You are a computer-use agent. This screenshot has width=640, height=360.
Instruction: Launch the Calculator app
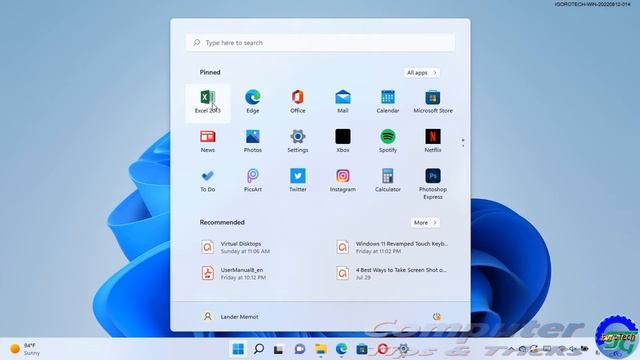388,181
